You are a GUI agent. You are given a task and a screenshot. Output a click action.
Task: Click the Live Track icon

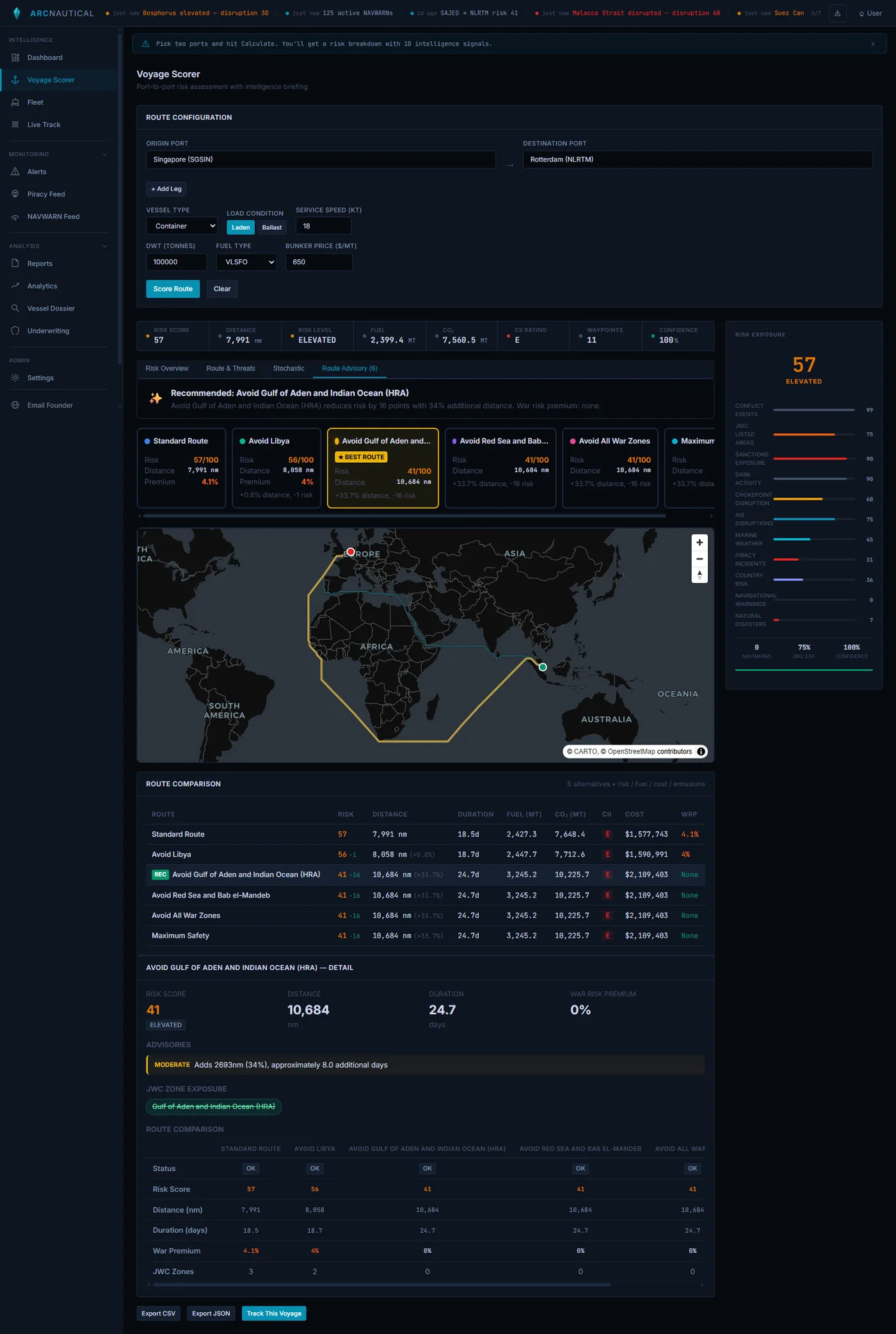pyautogui.click(x=15, y=125)
